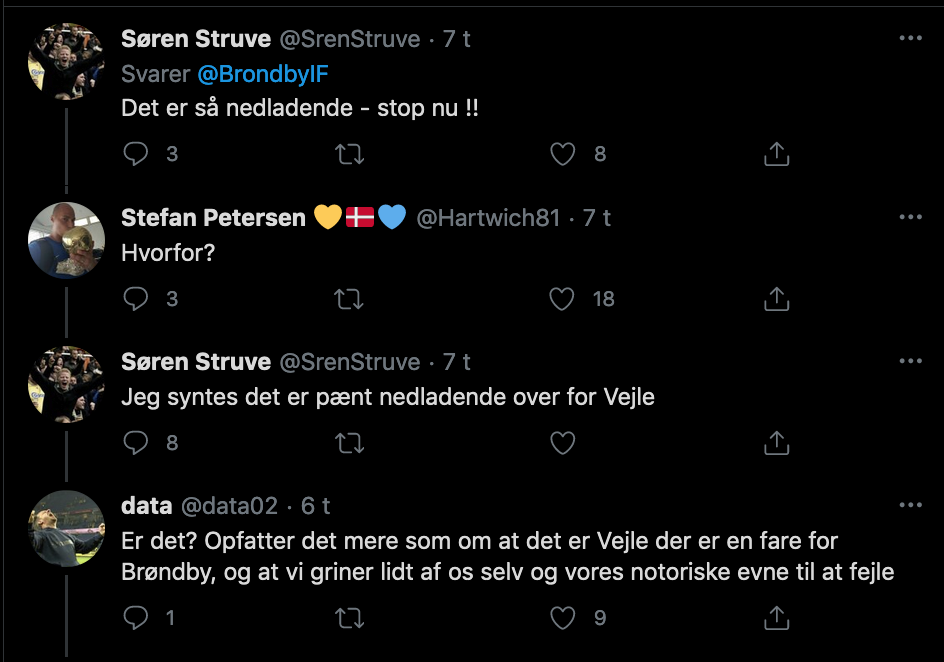Like Søren Struve's first tweet with 8 likes
The width and height of the screenshot is (944, 662).
point(563,154)
